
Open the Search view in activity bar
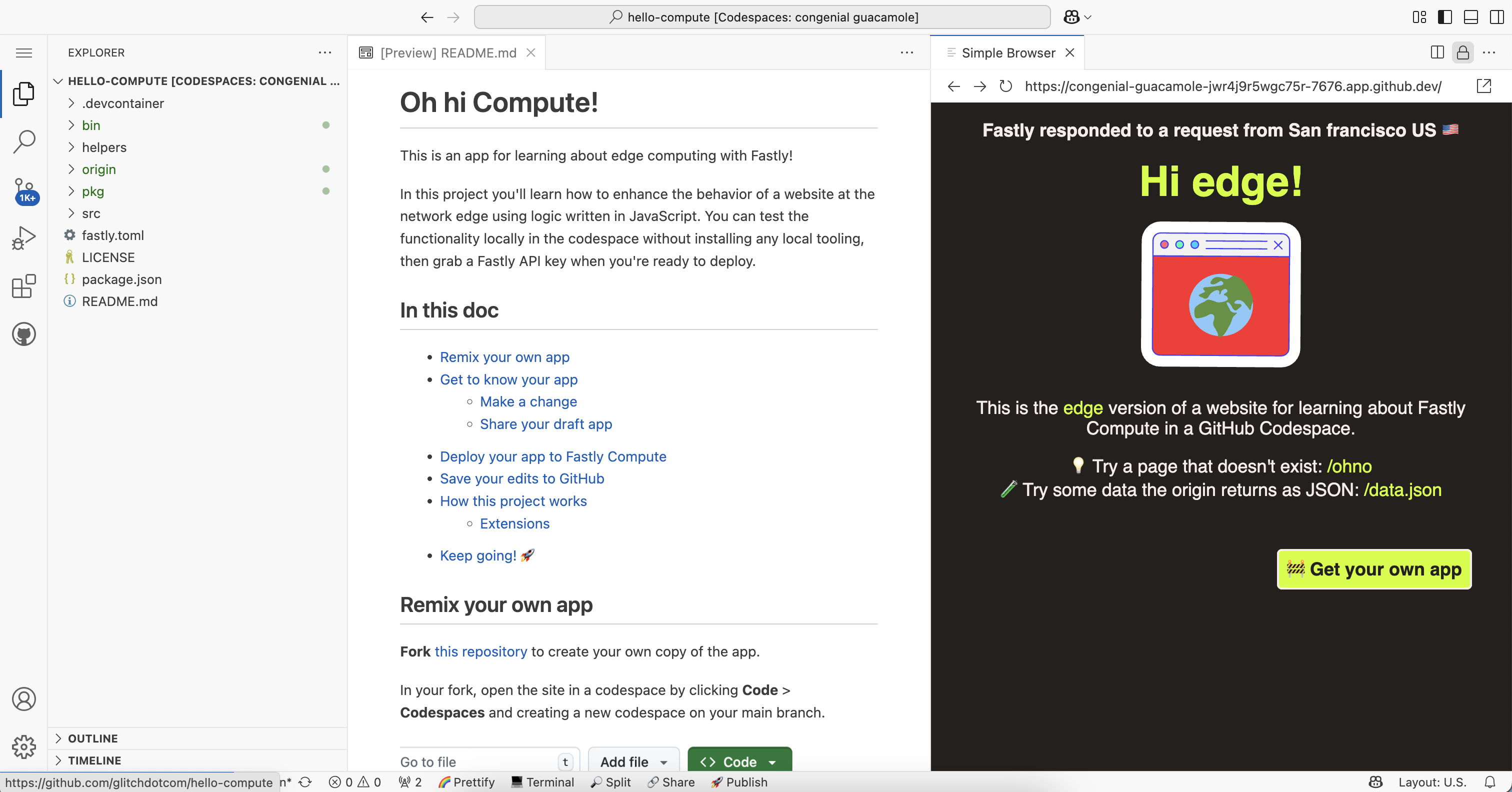23,141
